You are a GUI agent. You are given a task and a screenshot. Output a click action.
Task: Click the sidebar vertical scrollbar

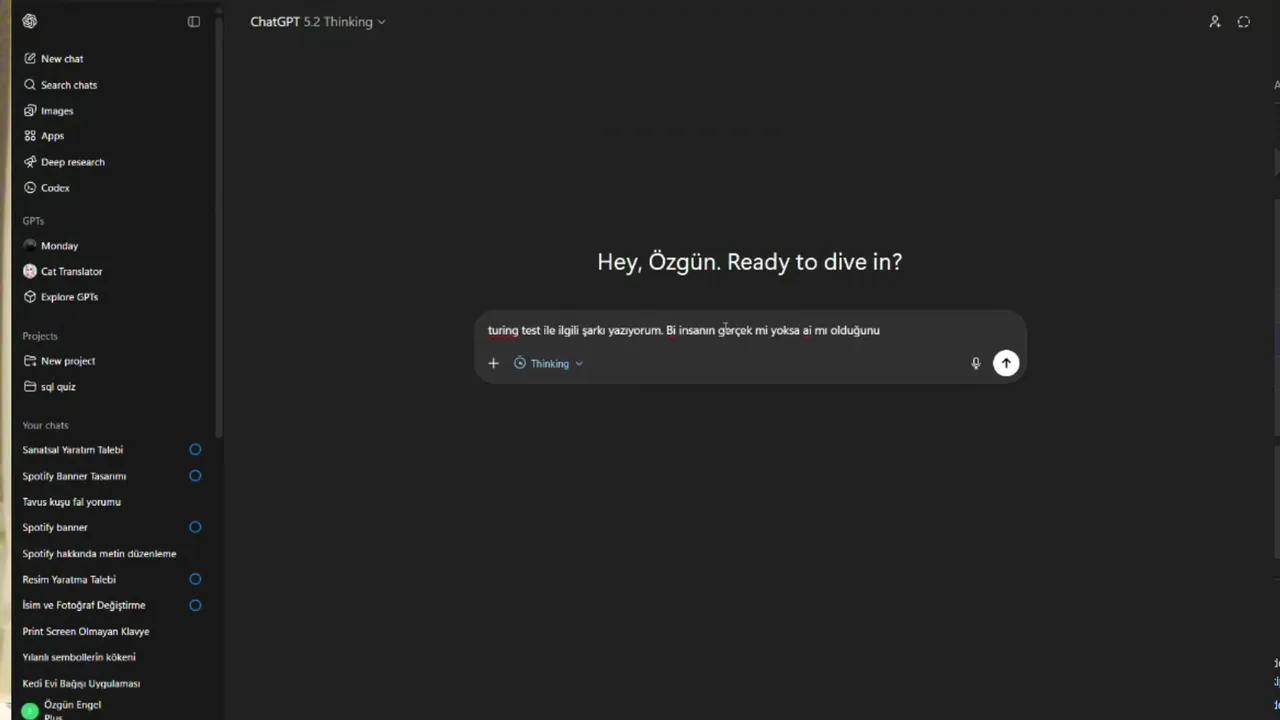click(x=219, y=225)
